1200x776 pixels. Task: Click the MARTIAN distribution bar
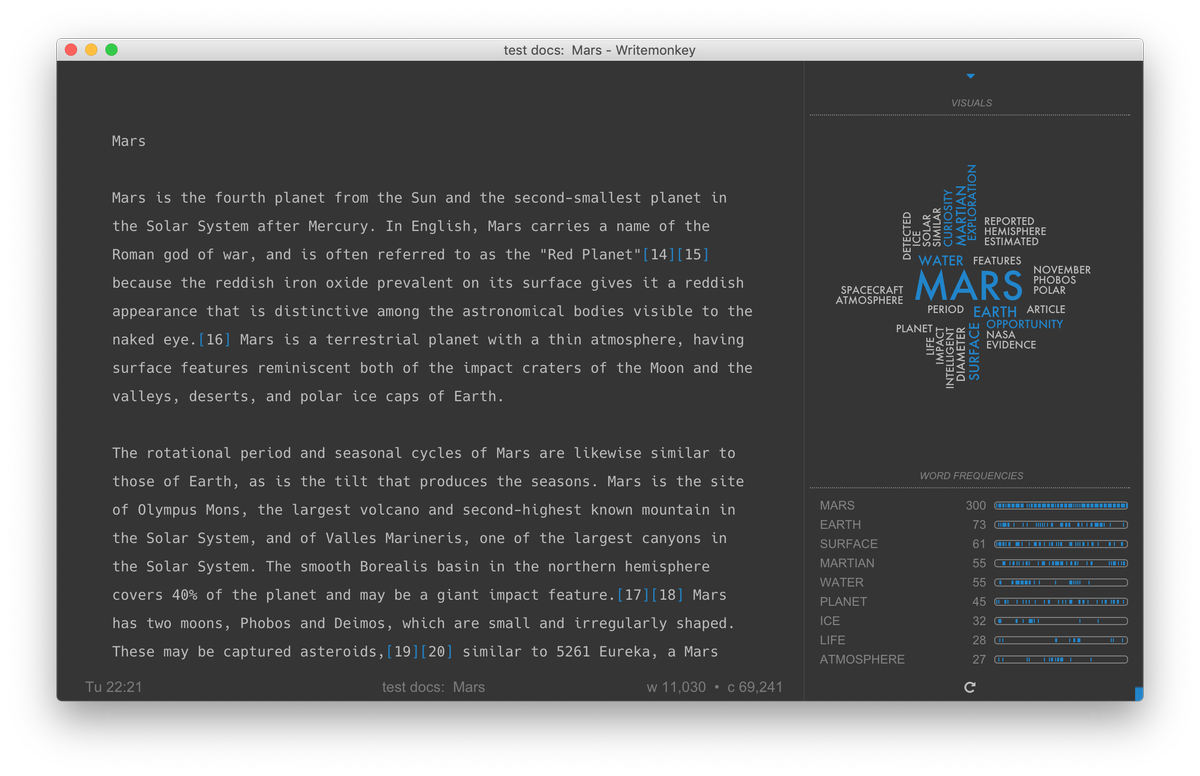pos(1061,563)
